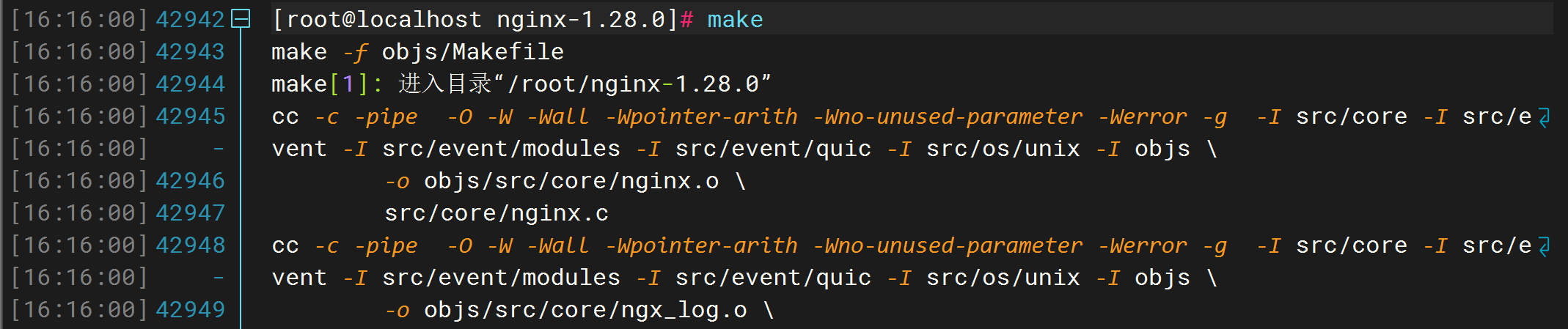Click the wrap indicator on line 42945
This screenshot has width=1568, height=329.
point(1544,117)
